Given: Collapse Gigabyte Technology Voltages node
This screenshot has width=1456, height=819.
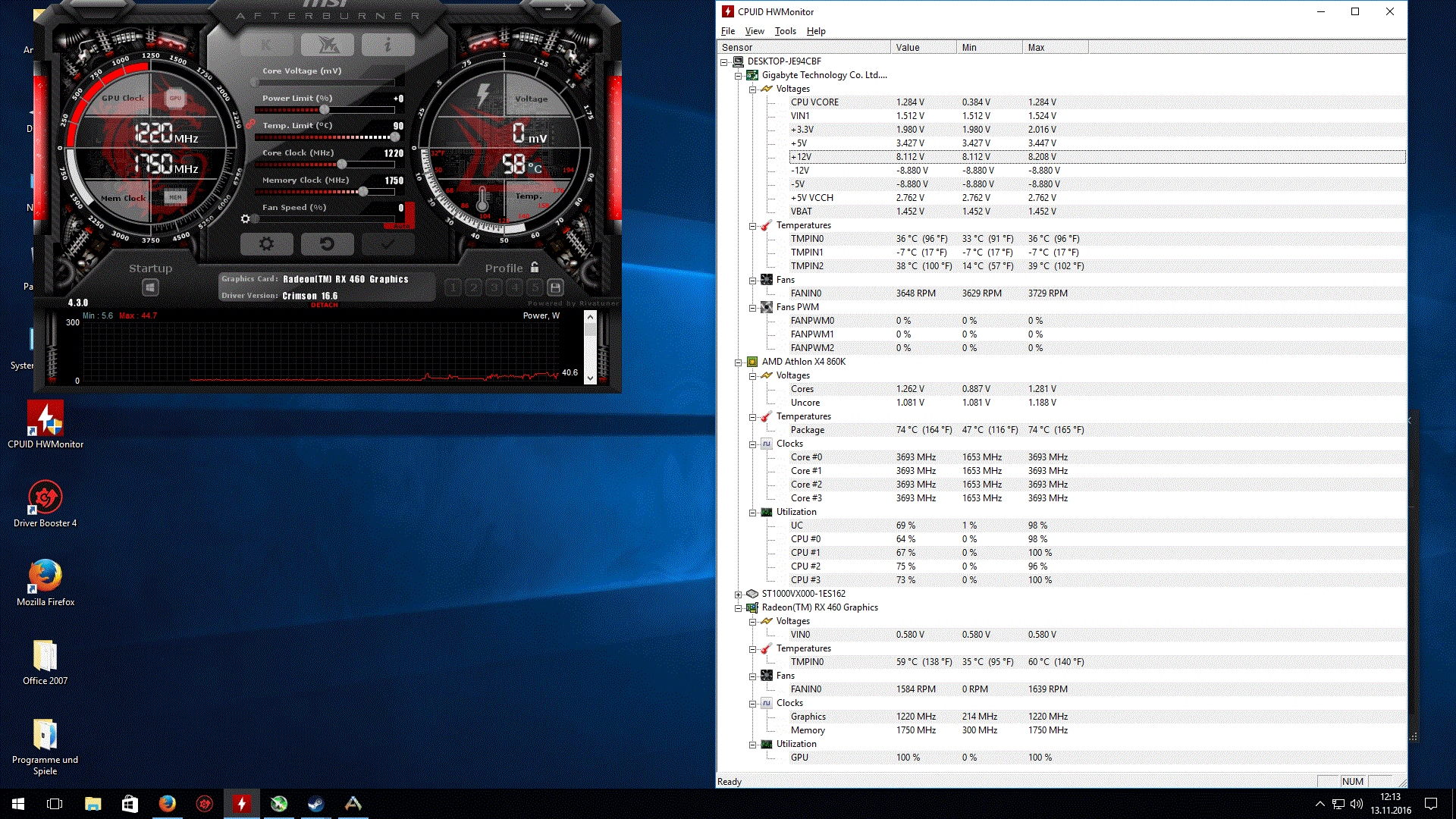Looking at the screenshot, I should (752, 89).
